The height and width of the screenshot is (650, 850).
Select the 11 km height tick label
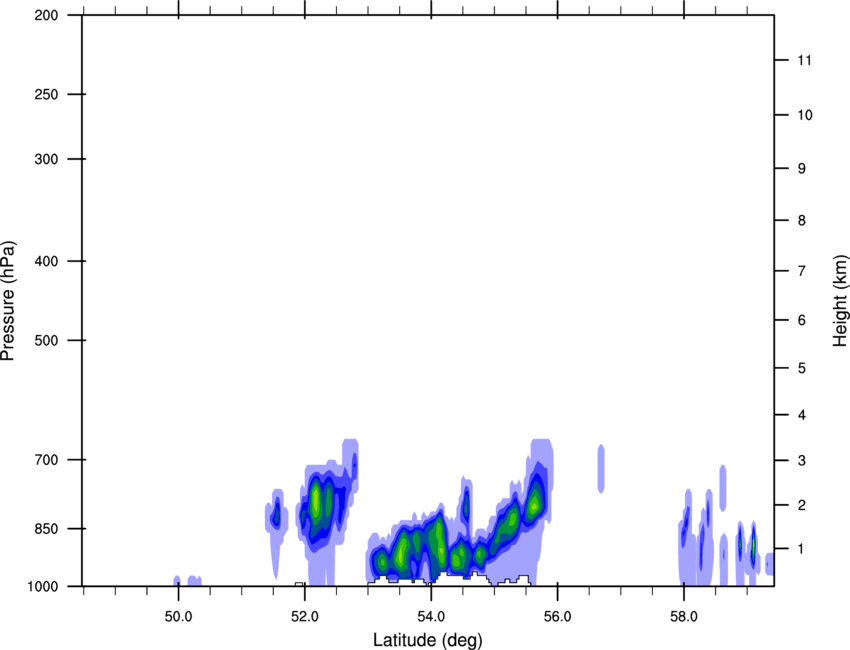pyautogui.click(x=804, y=61)
